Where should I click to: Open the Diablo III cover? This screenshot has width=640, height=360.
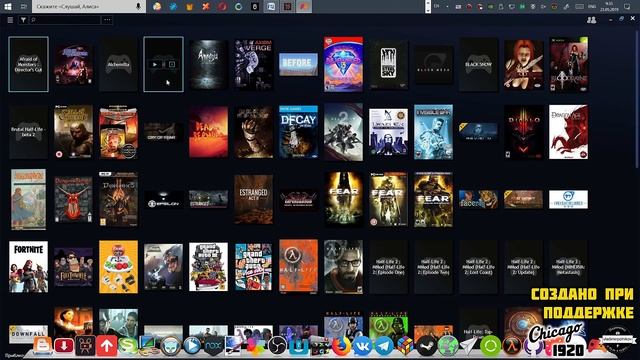[x=523, y=132]
